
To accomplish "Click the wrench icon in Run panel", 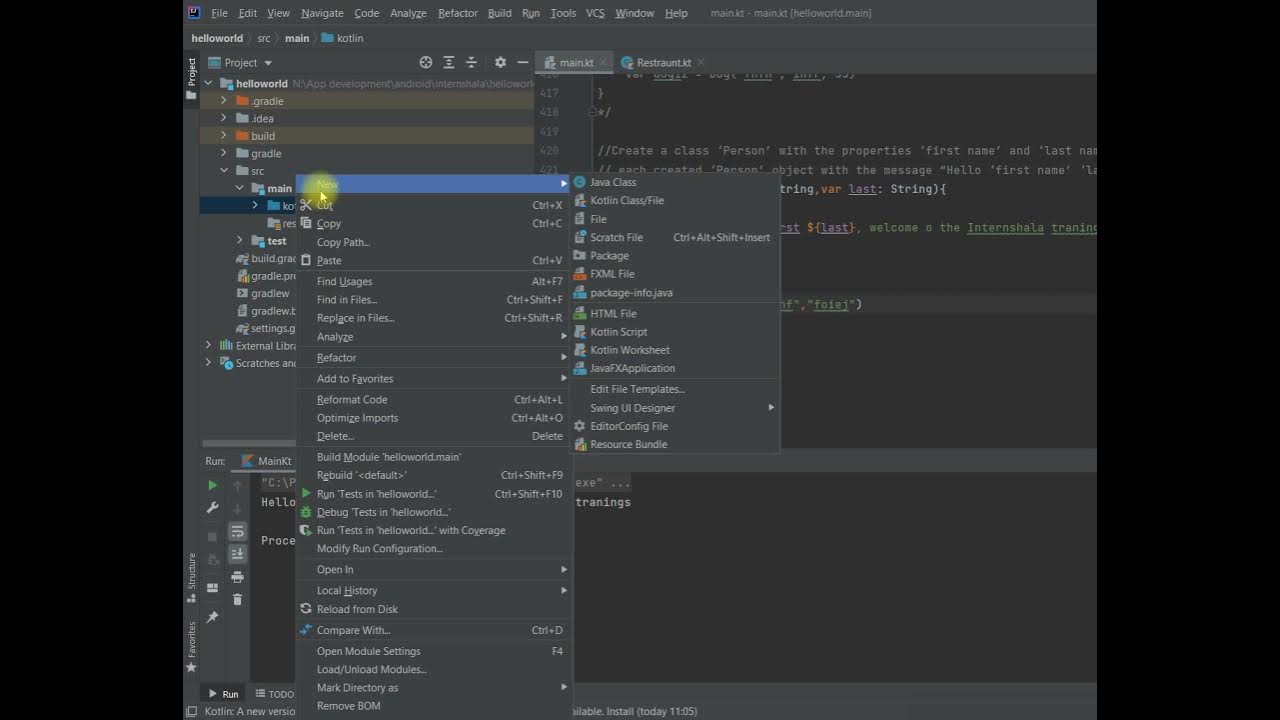I will [212, 508].
